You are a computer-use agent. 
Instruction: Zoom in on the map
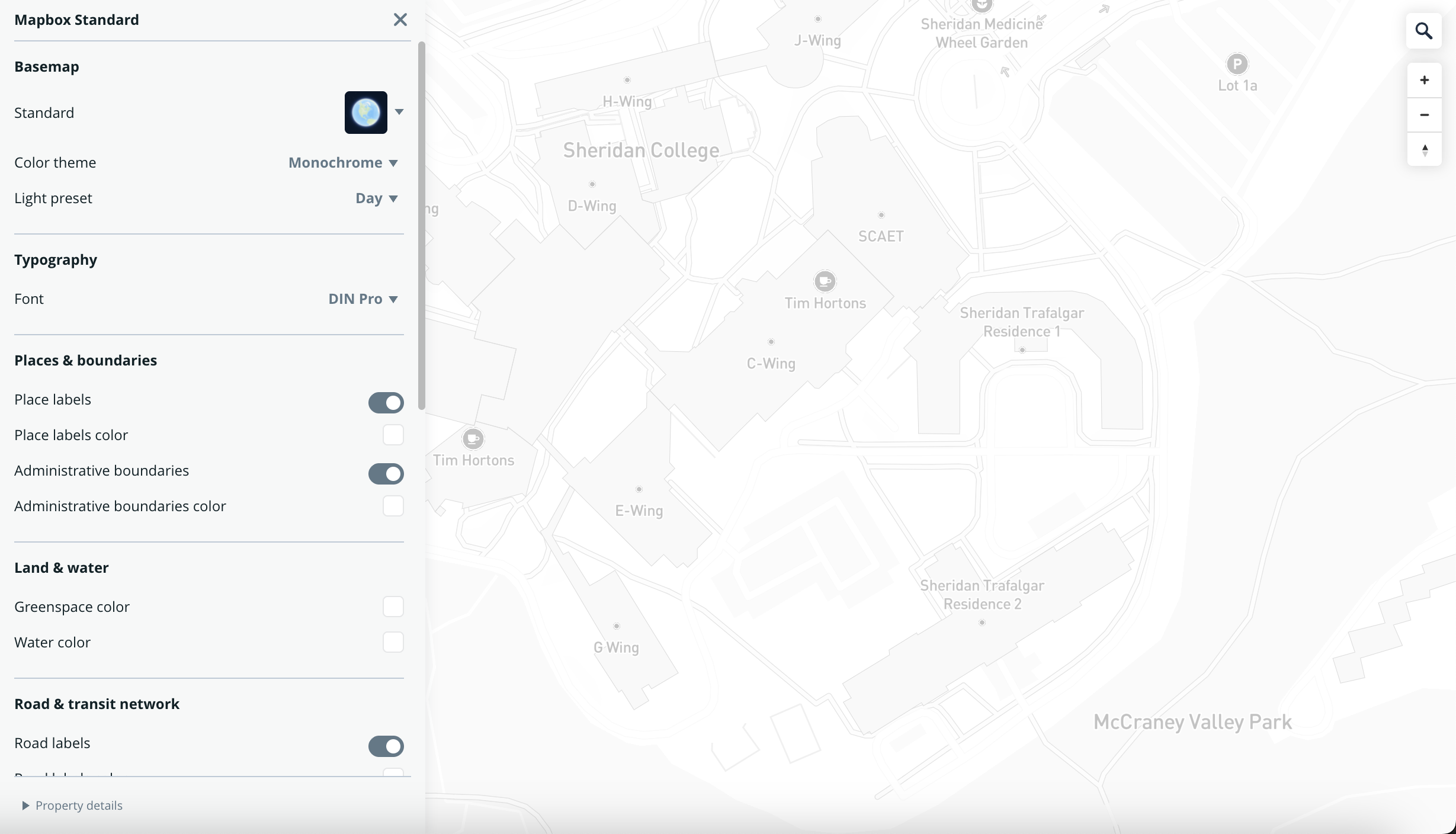[x=1424, y=80]
